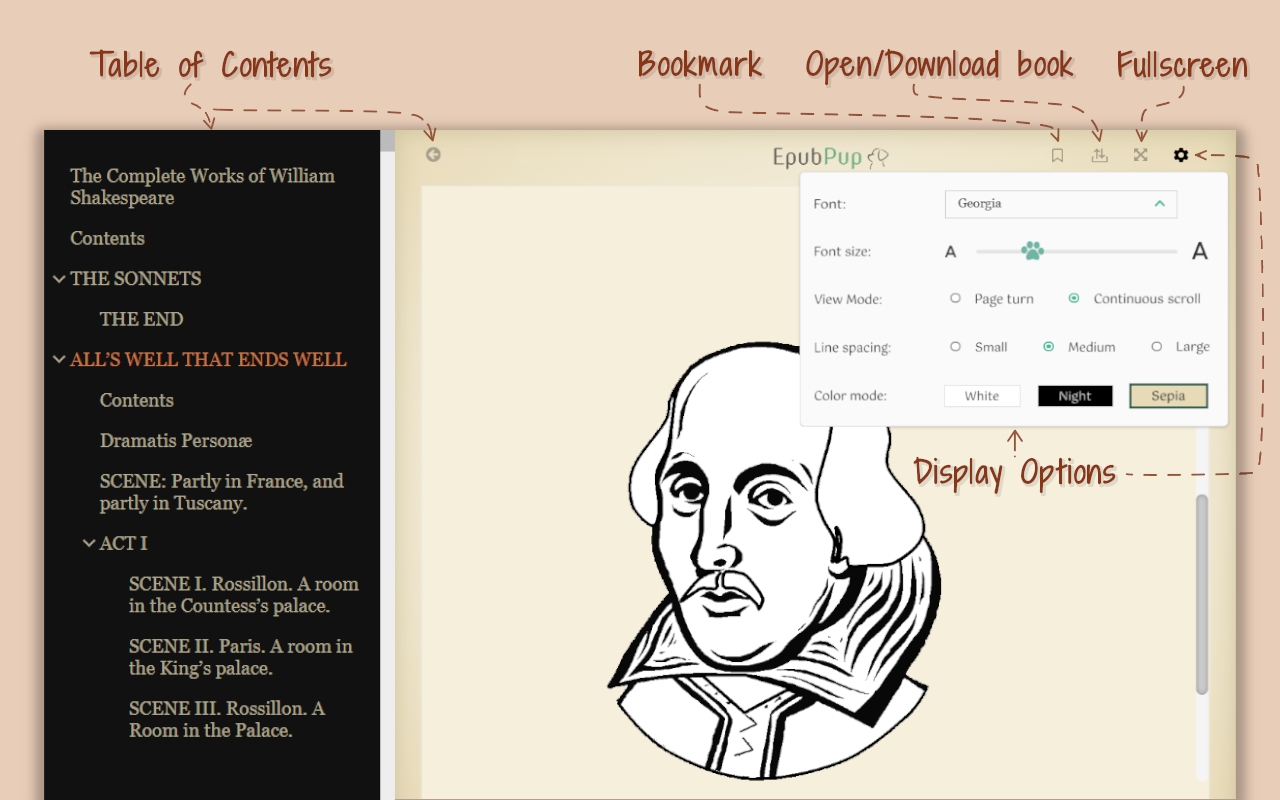Viewport: 1280px width, 800px height.
Task: Click the large A to increase font size
Action: (1199, 251)
